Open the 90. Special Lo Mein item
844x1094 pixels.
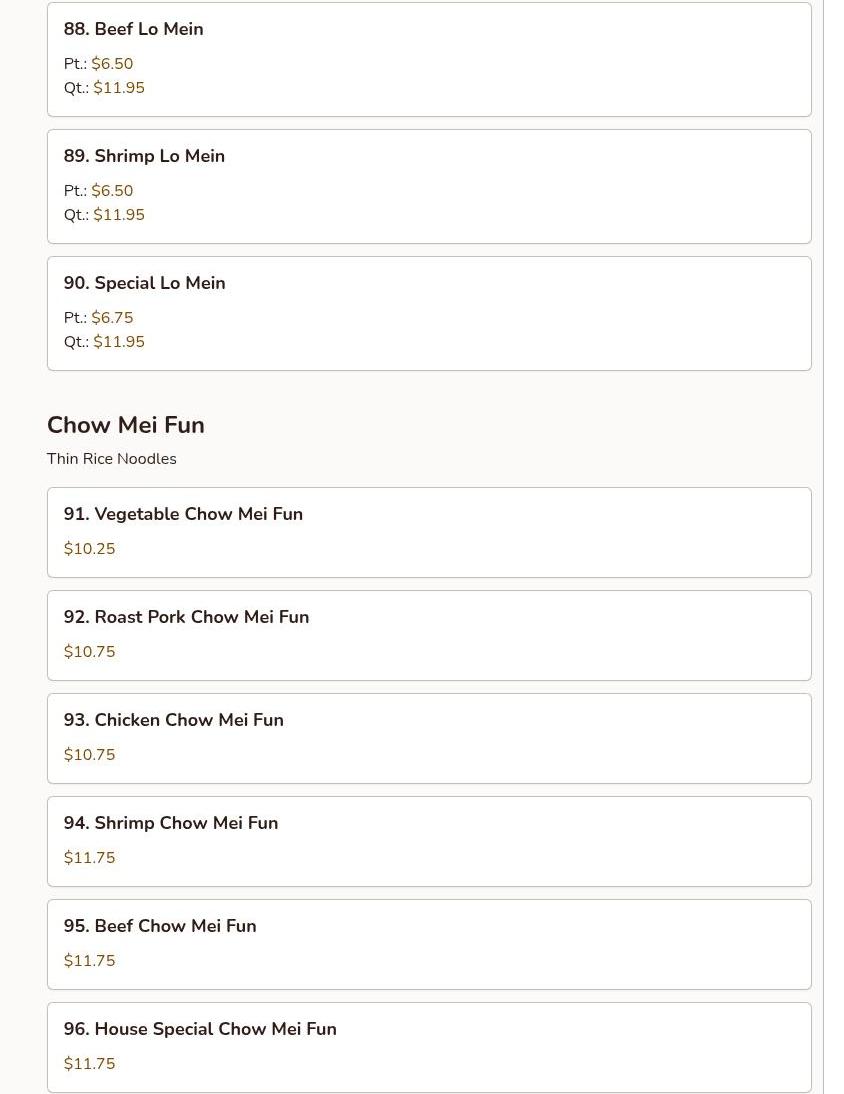point(145,283)
